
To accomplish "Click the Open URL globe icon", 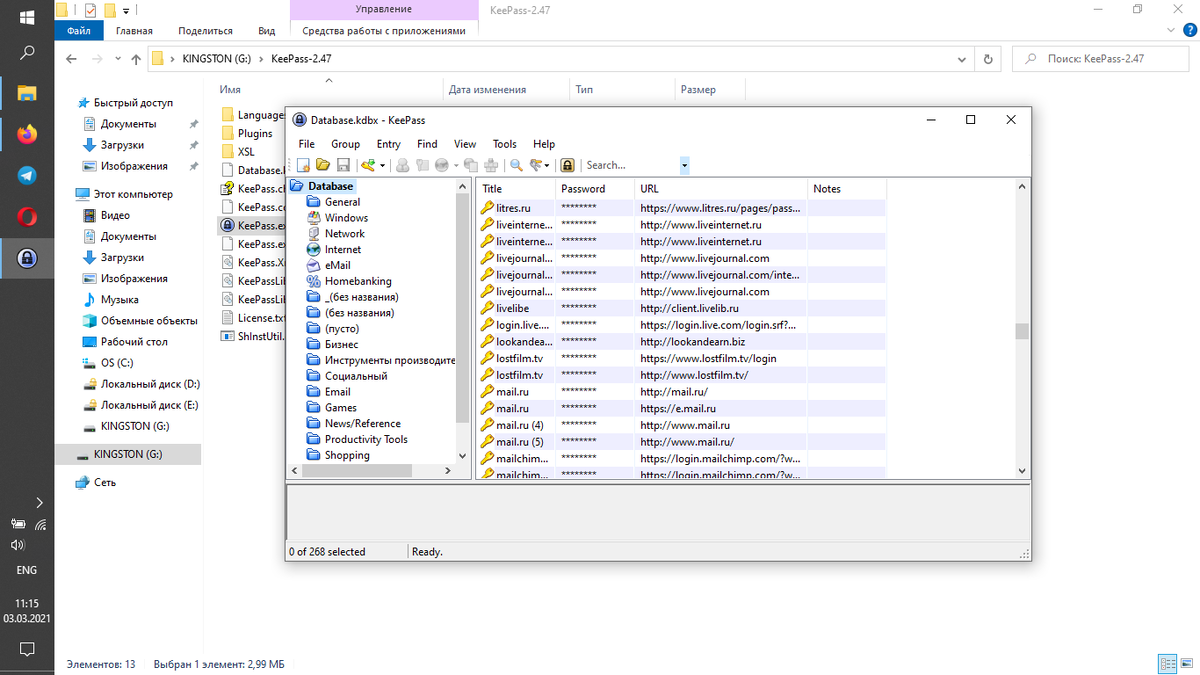I will 441,165.
